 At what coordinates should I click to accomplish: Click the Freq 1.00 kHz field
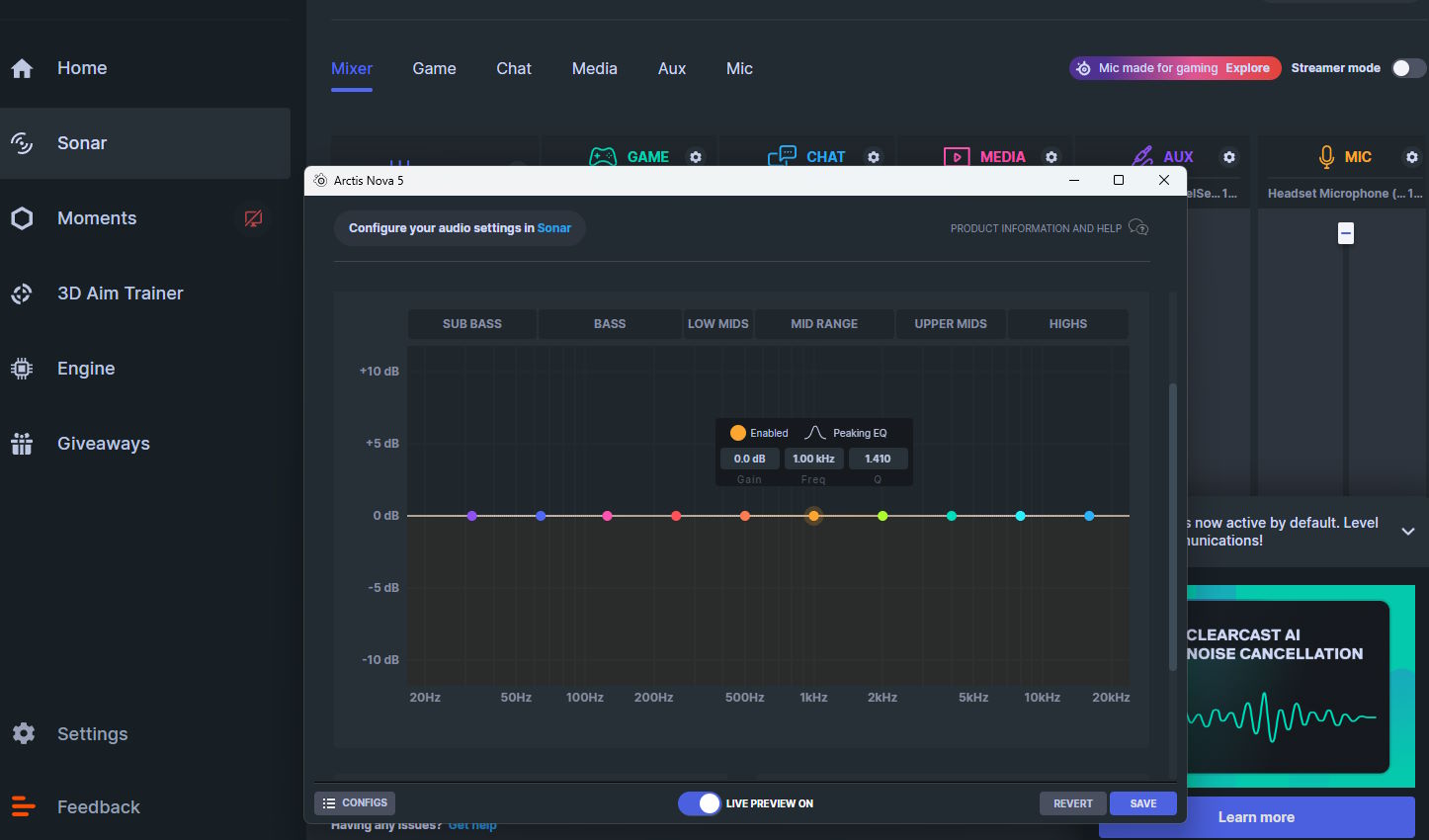(x=813, y=459)
